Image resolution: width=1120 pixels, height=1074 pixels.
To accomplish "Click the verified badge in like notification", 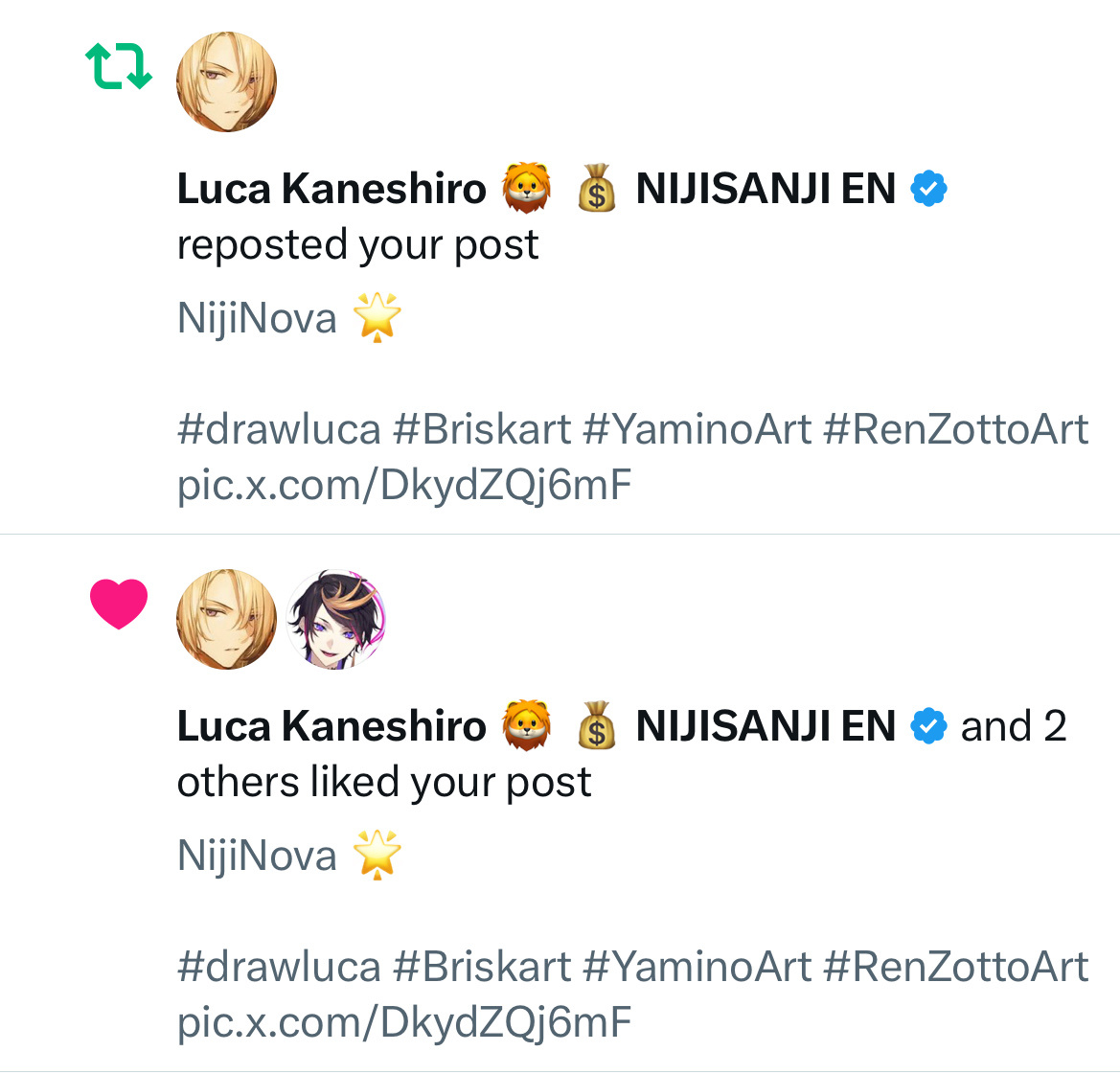I will [x=928, y=726].
